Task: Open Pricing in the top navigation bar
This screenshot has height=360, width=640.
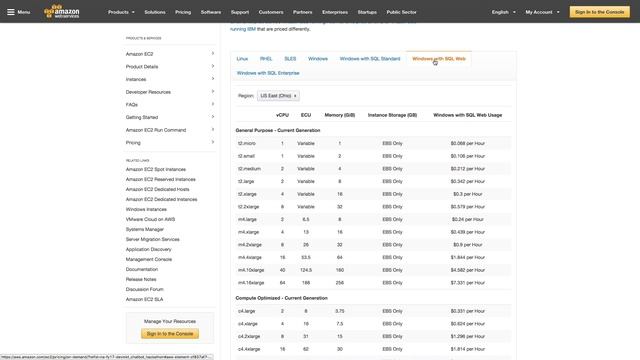Action: coord(183,12)
